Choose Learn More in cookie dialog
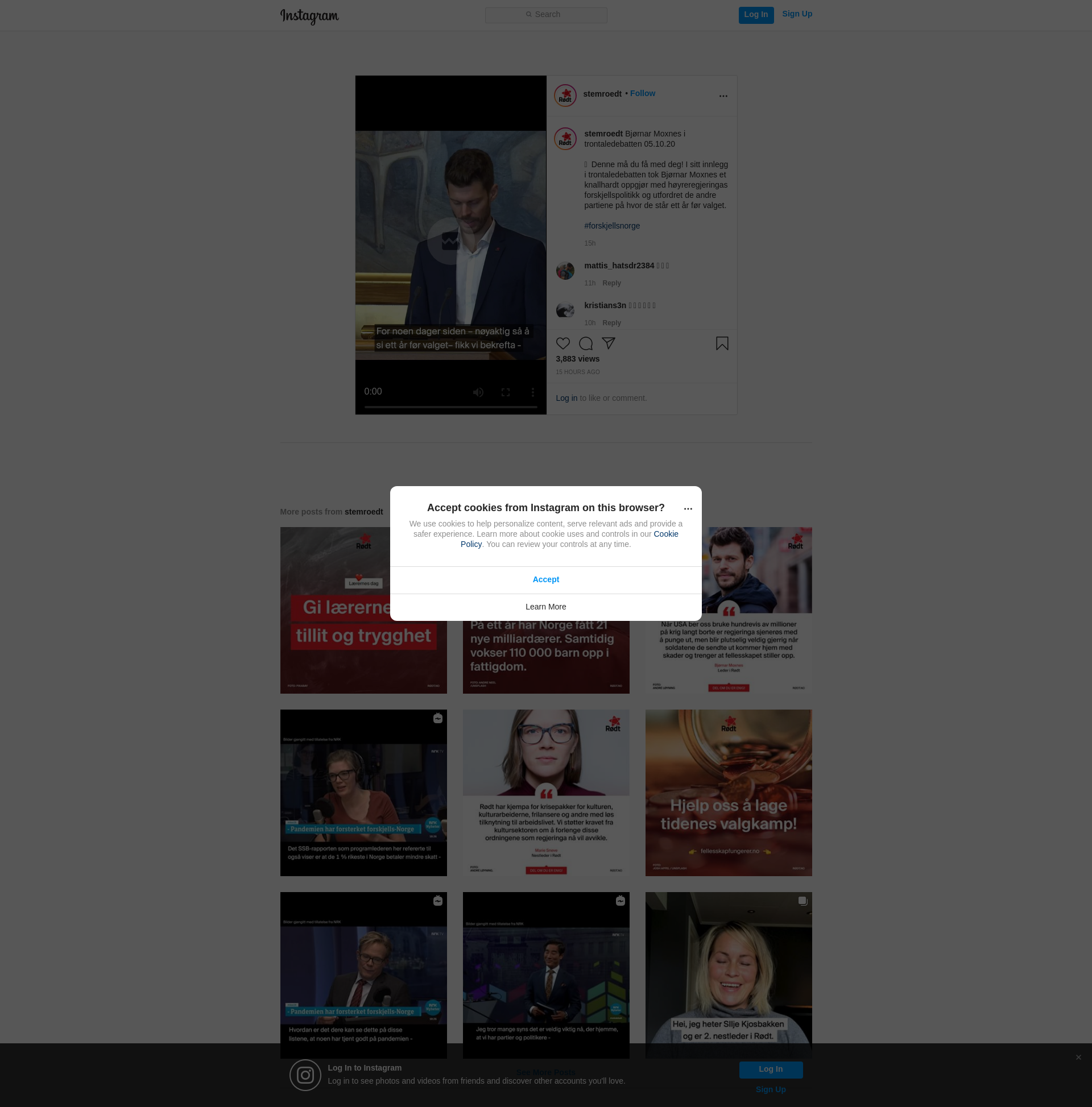Image resolution: width=1092 pixels, height=1107 pixels. click(545, 607)
